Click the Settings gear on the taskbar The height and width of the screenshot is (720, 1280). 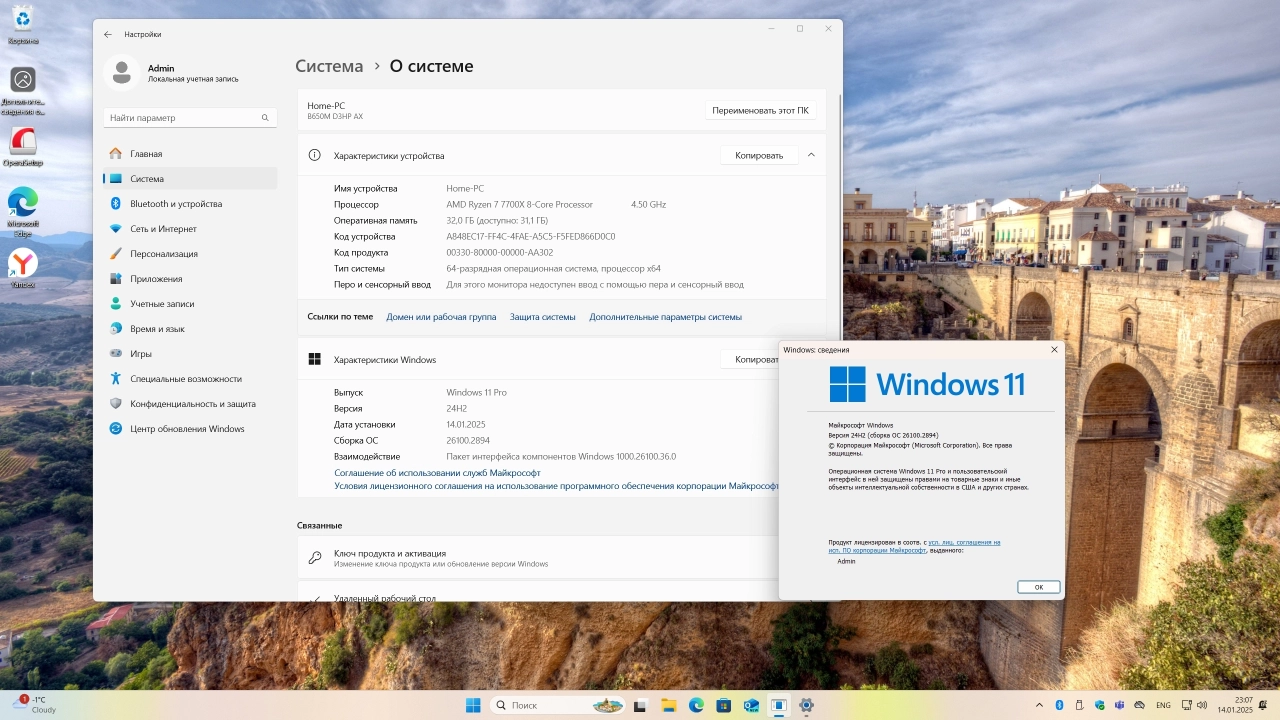coord(806,705)
